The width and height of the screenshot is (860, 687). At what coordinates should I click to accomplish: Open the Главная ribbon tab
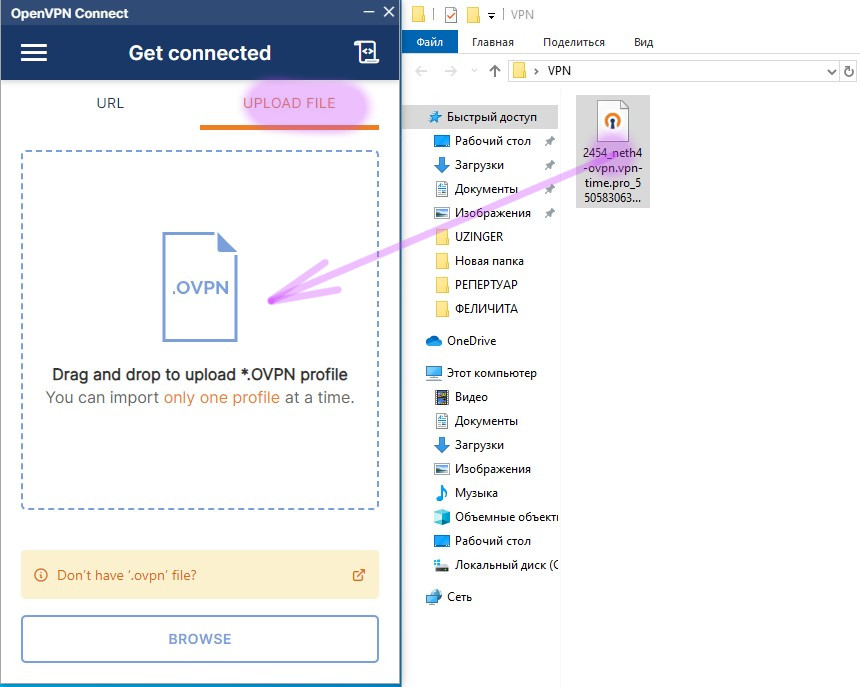coord(493,42)
